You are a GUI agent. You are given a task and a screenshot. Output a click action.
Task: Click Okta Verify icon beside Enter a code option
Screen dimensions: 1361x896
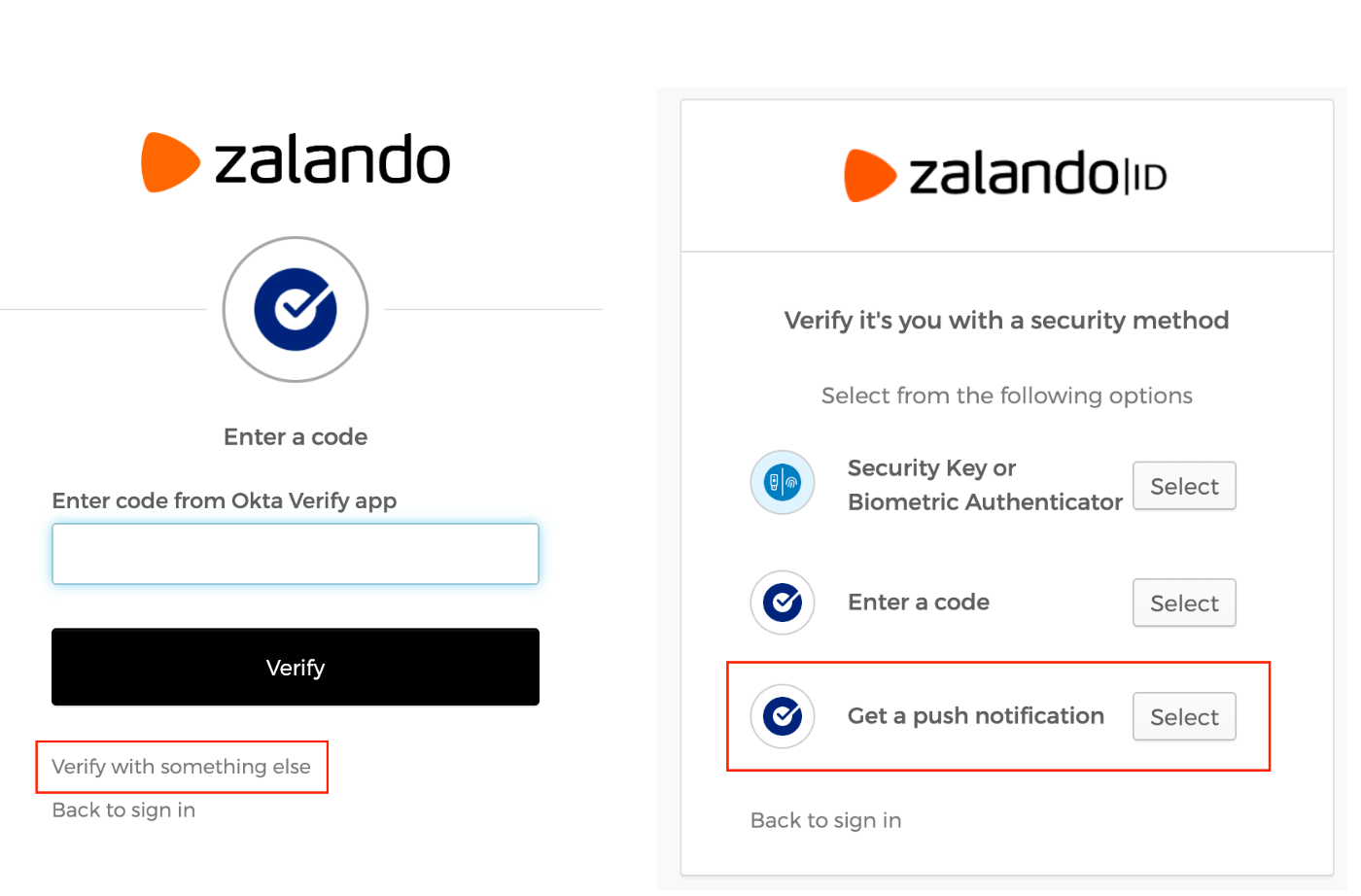click(783, 603)
